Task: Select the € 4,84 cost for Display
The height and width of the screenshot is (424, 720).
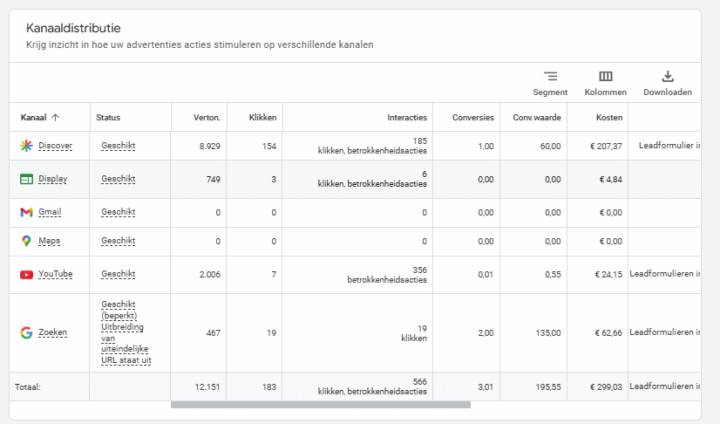Action: (611, 179)
